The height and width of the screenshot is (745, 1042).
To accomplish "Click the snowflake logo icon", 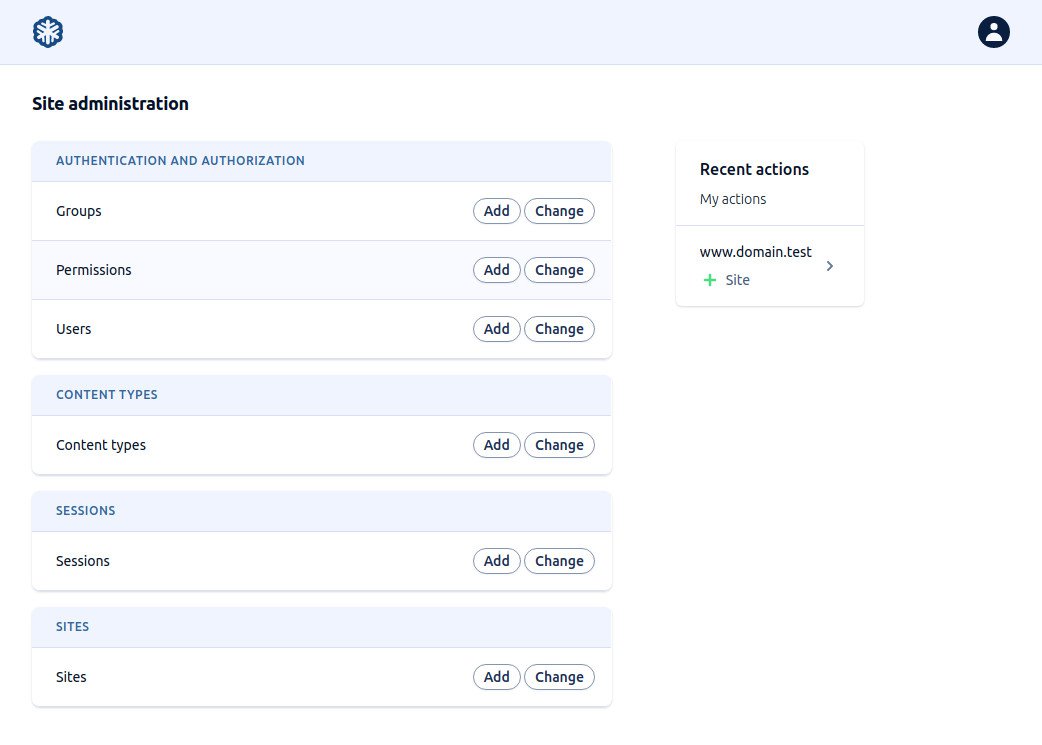I will (48, 32).
